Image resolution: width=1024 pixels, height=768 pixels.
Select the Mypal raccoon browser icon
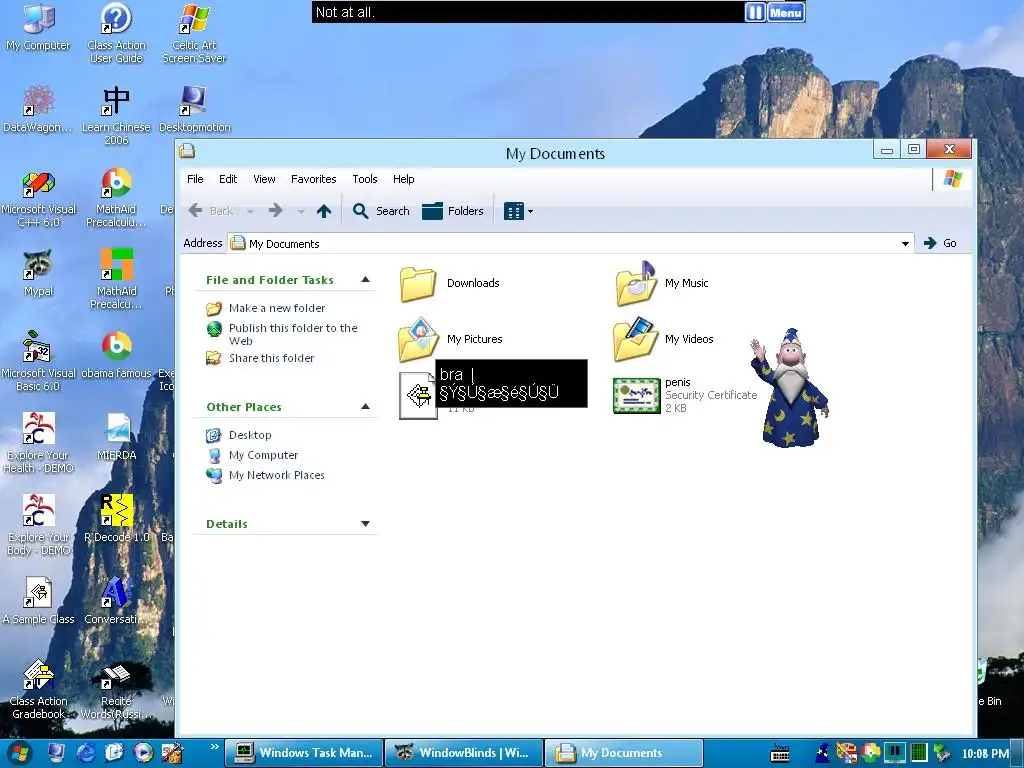(x=39, y=272)
